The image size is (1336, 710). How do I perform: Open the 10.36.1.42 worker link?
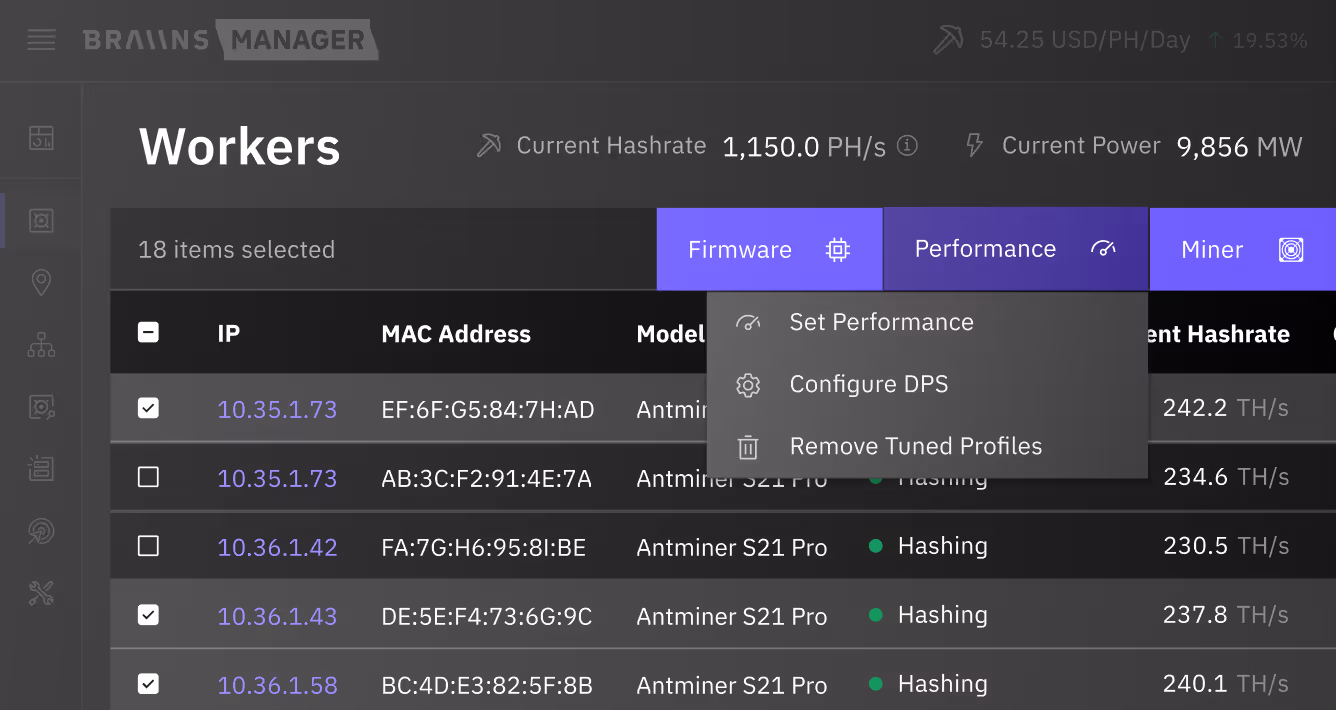[277, 547]
